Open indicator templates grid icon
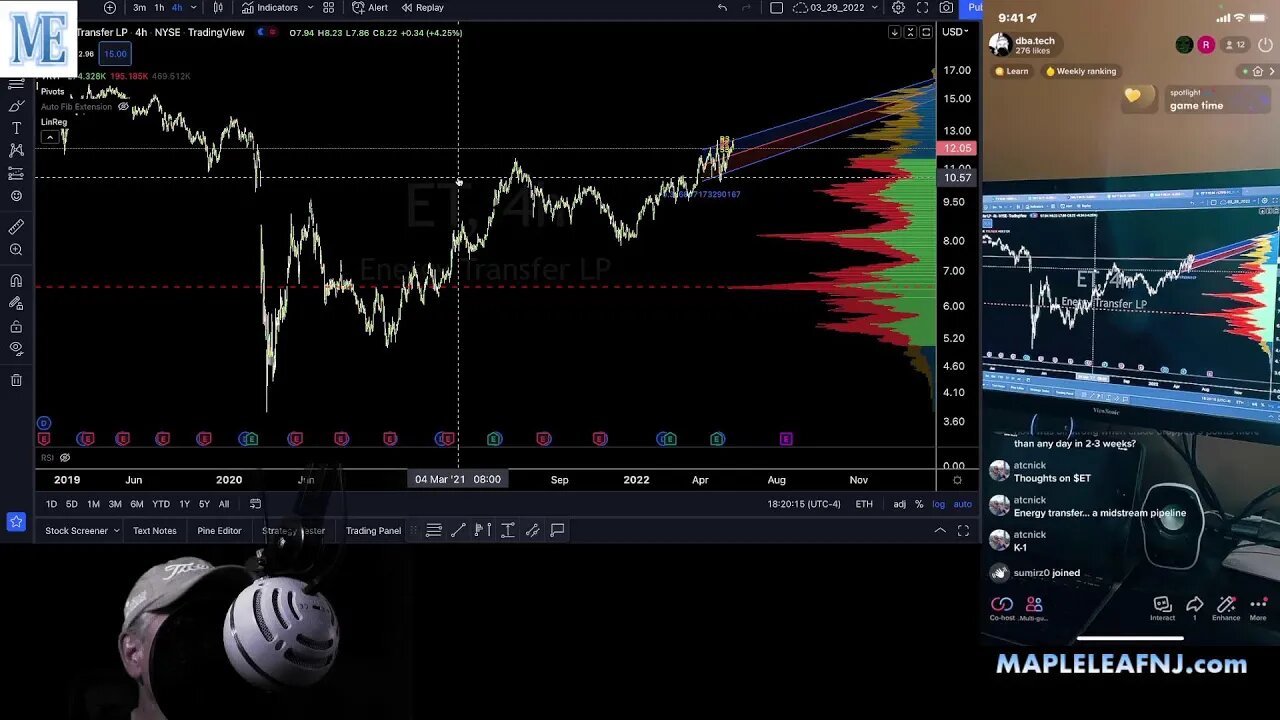 pyautogui.click(x=328, y=7)
